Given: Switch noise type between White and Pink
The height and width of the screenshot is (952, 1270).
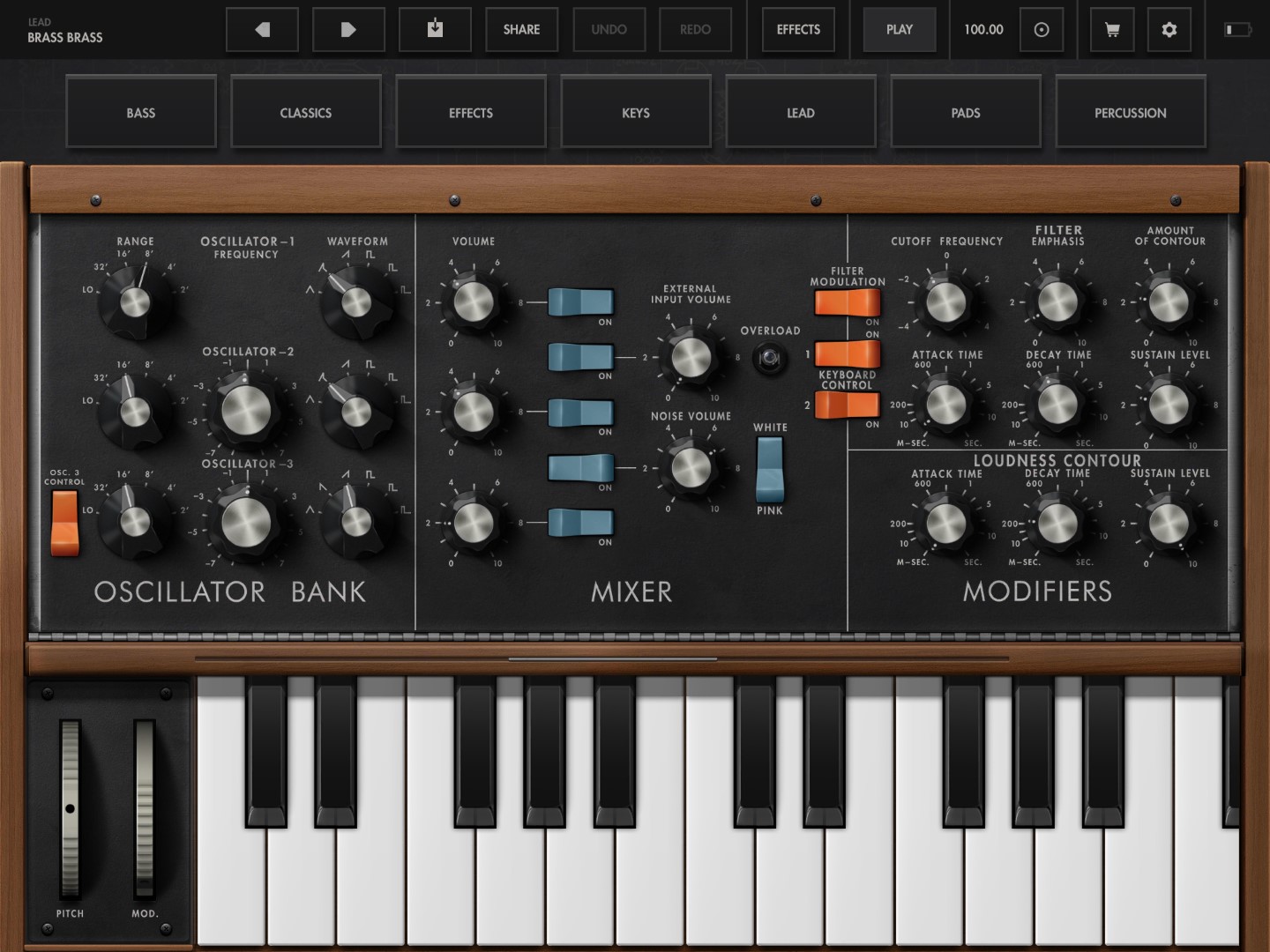Looking at the screenshot, I should coord(770,469).
